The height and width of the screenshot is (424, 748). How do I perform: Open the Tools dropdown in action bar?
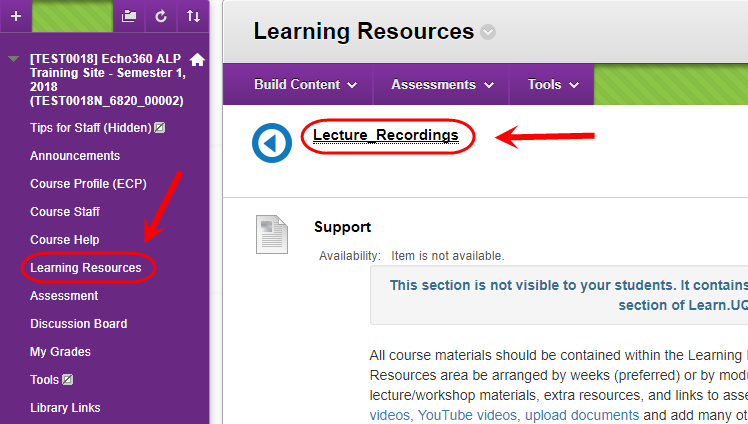(553, 84)
